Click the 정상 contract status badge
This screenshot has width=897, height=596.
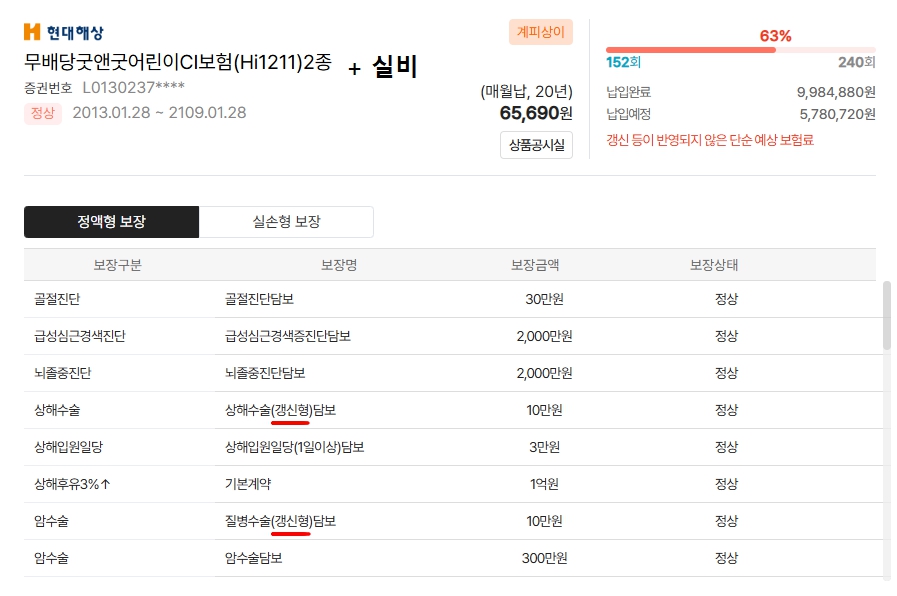42,113
